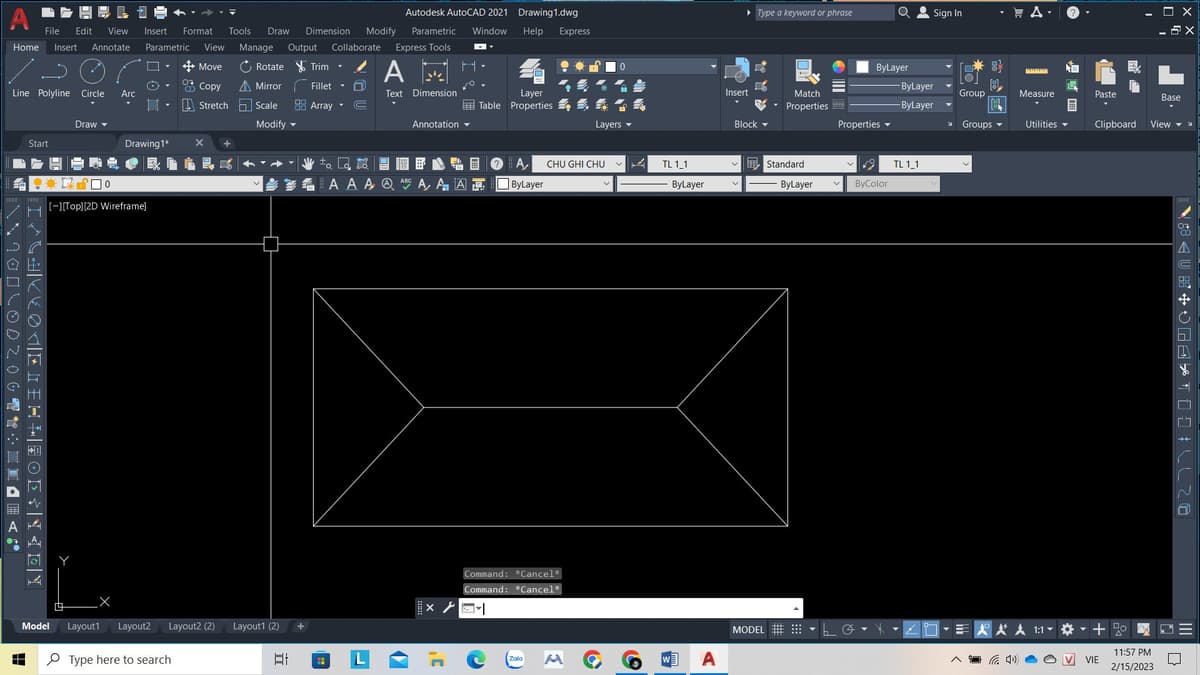This screenshot has width=1200, height=675.
Task: Click the object color wheel in Properties panel
Action: [839, 67]
